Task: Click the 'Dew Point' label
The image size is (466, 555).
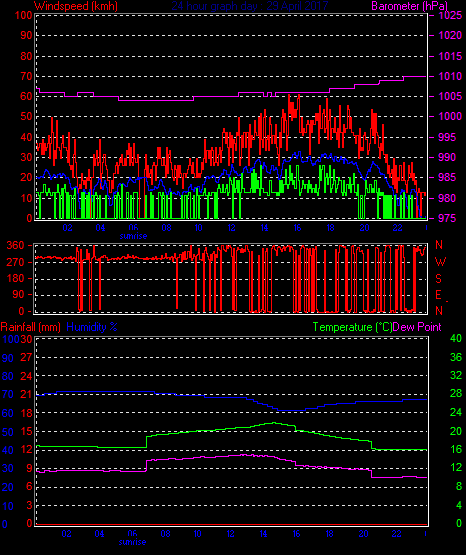Action: (417, 327)
